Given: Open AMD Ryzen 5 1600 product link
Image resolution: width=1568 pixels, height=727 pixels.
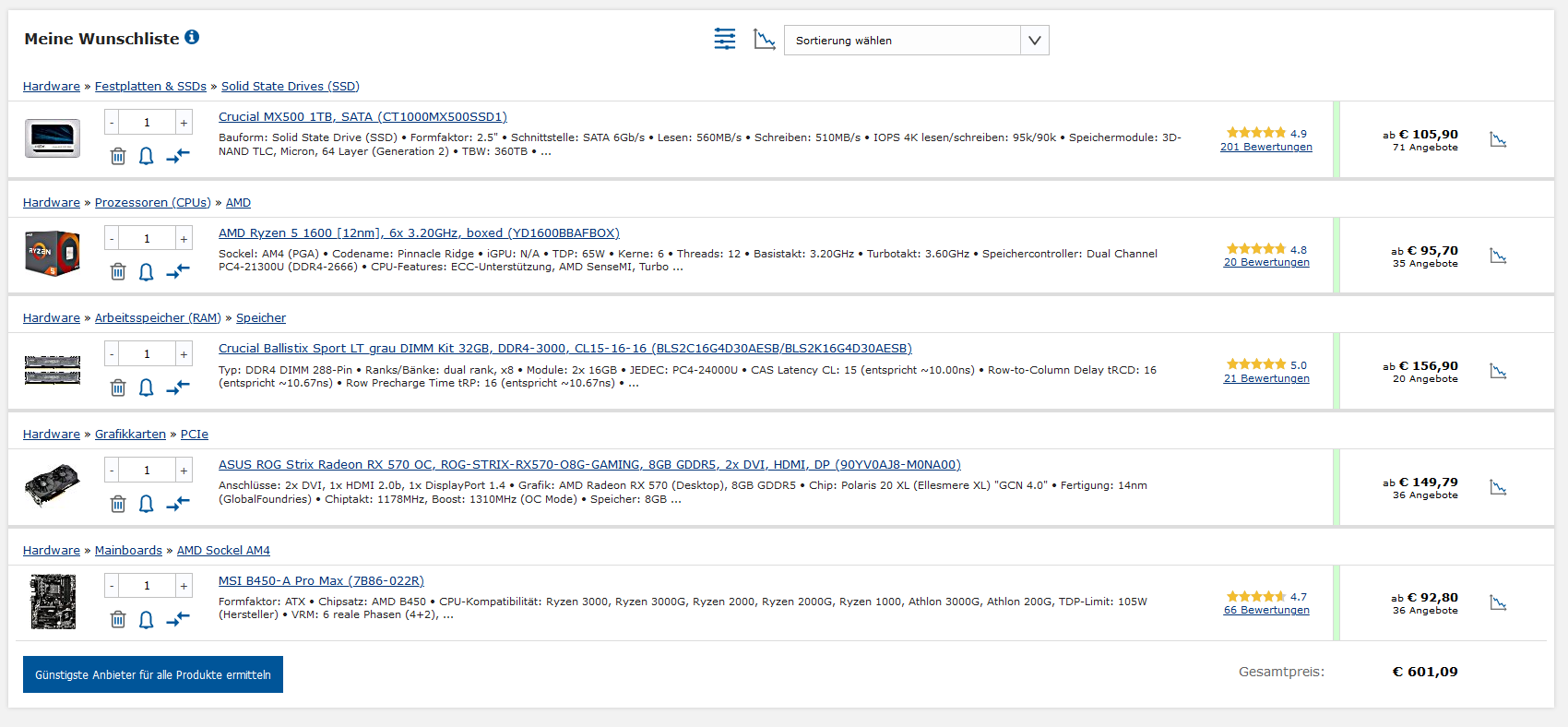Looking at the screenshot, I should 419,233.
